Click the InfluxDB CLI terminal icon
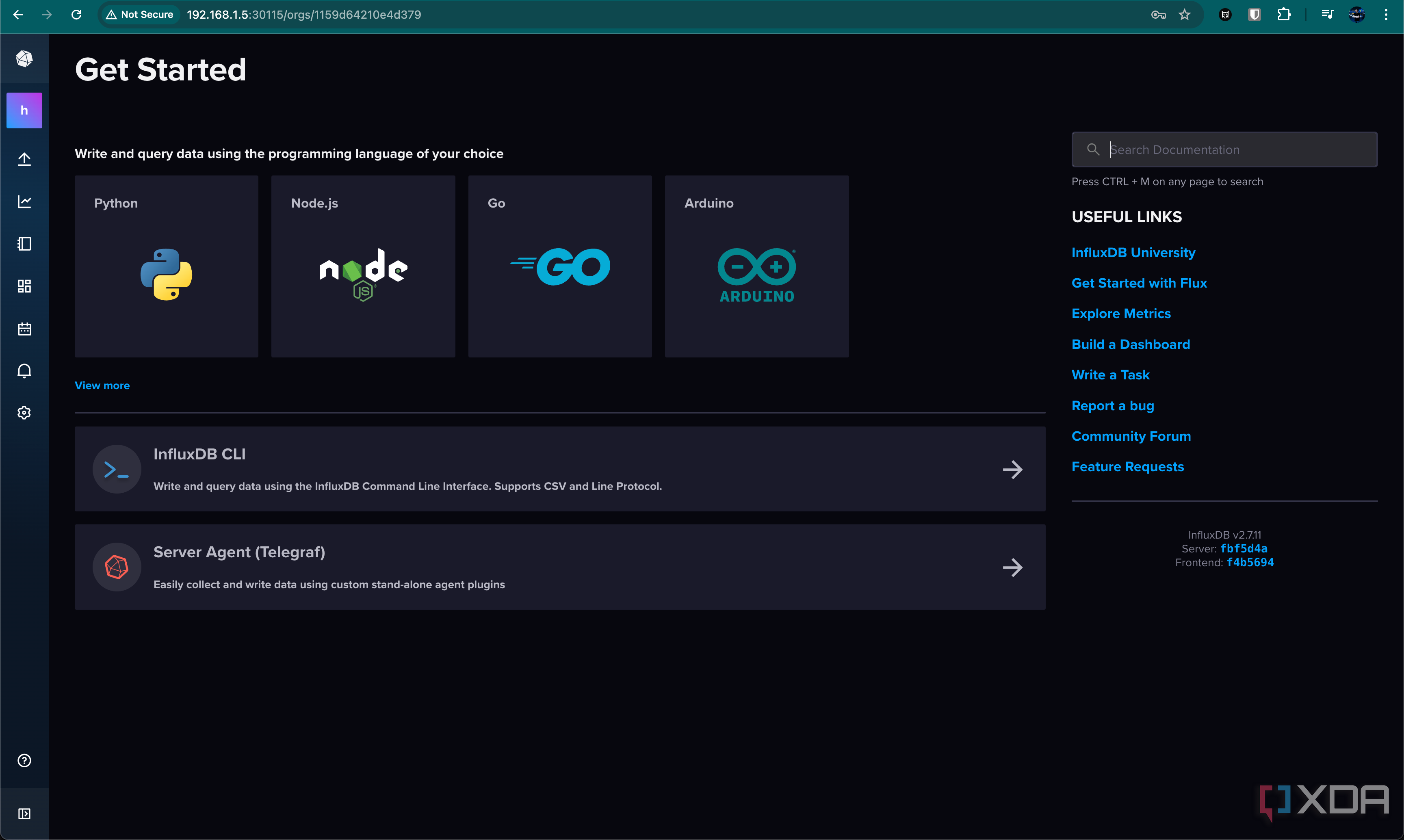 coord(117,469)
